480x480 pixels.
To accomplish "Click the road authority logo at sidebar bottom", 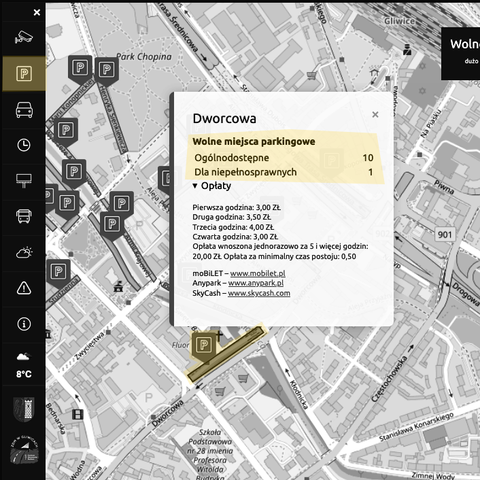I will coord(24,450).
